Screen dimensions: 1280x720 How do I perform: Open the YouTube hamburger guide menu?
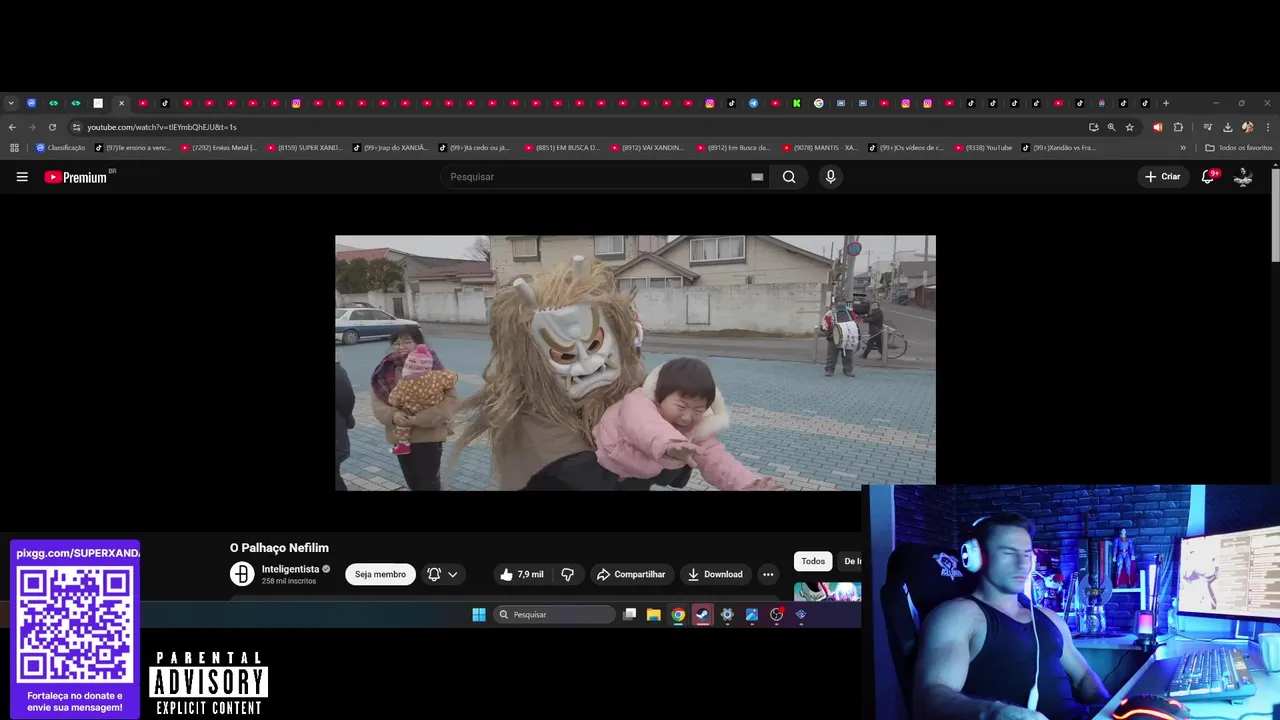click(22, 177)
